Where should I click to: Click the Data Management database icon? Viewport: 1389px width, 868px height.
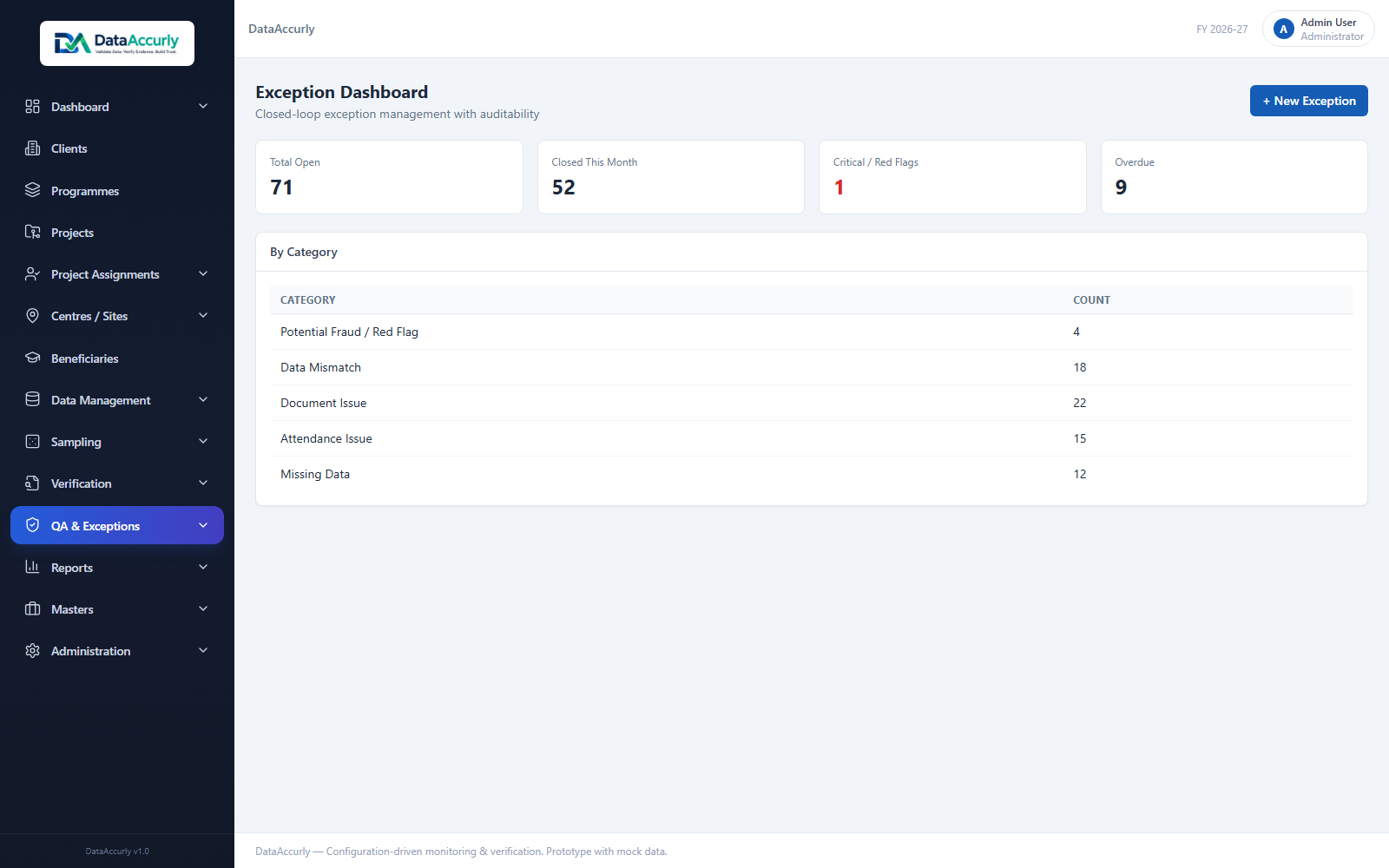pos(32,399)
